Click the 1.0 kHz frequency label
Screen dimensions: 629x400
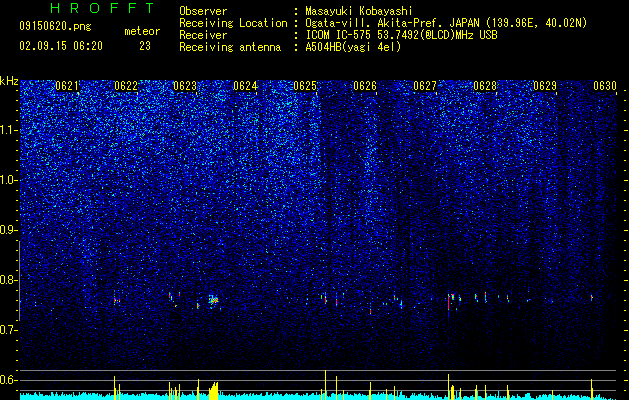(9, 180)
